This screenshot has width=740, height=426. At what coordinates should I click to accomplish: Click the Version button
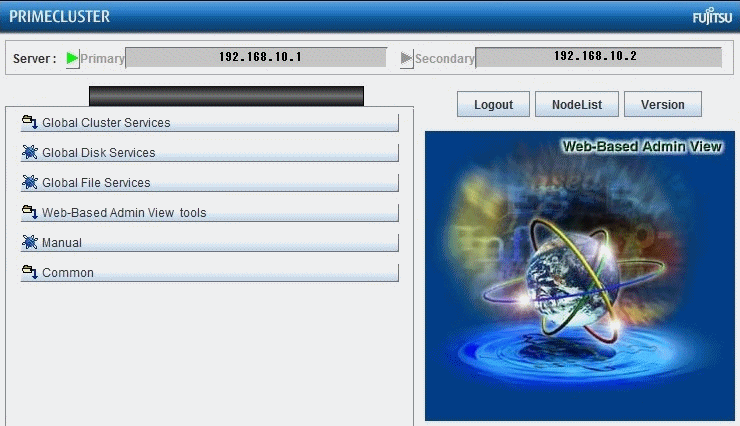click(x=663, y=104)
